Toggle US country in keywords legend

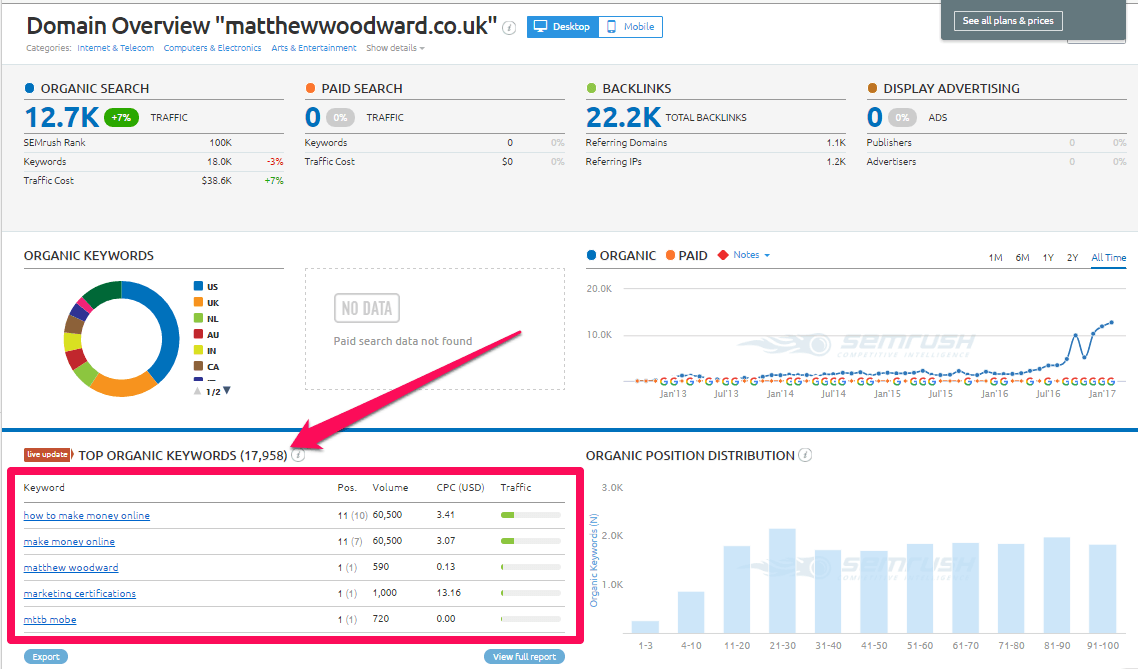tap(205, 287)
